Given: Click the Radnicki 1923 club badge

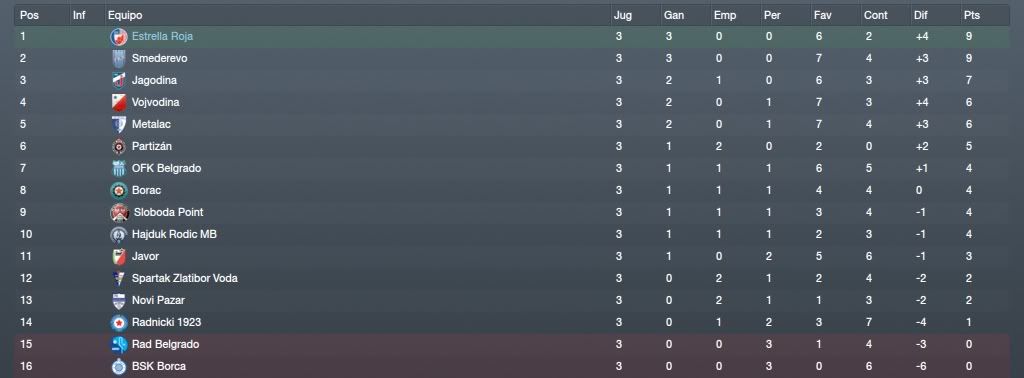Looking at the screenshot, I should click(118, 323).
